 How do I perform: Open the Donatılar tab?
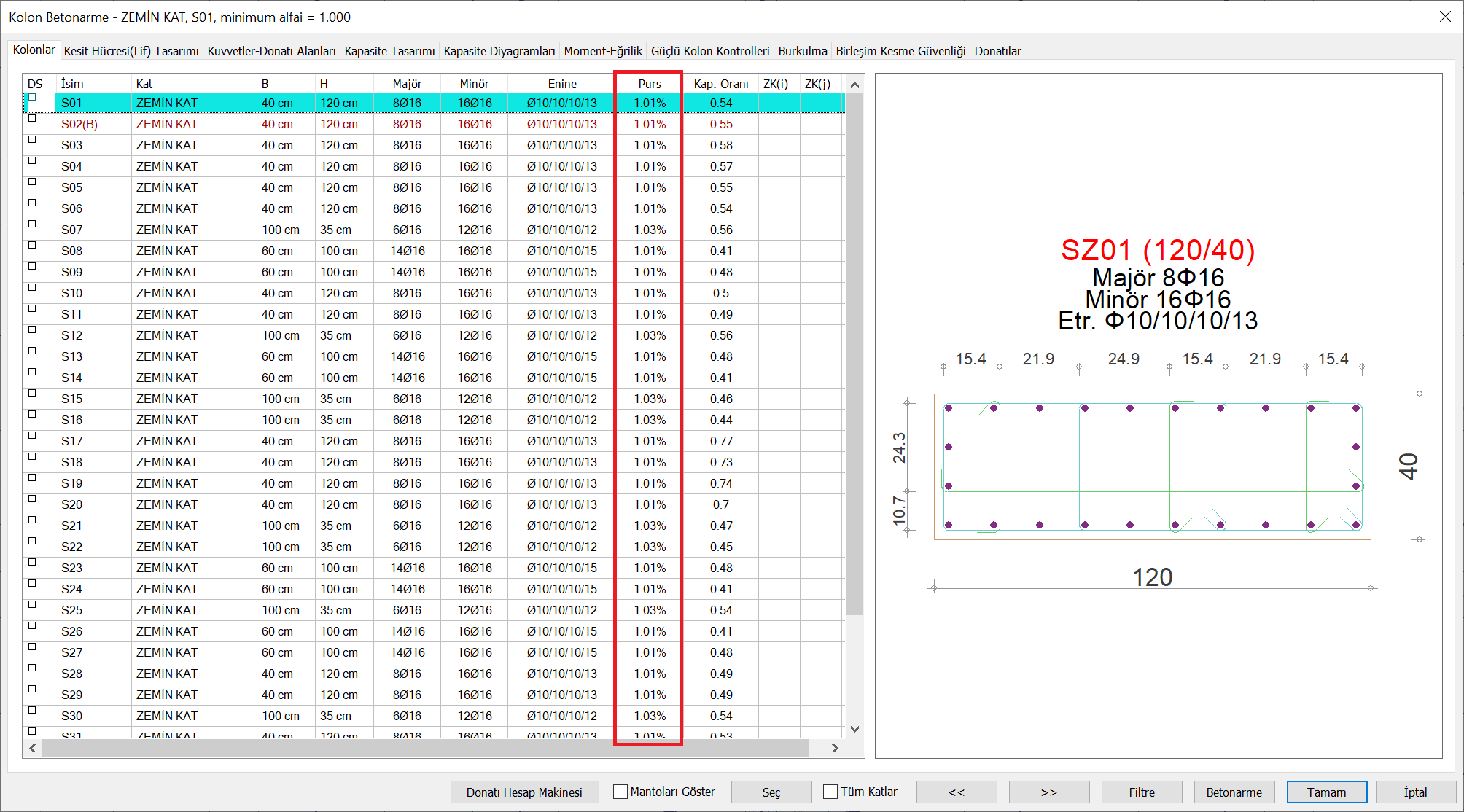coord(997,51)
